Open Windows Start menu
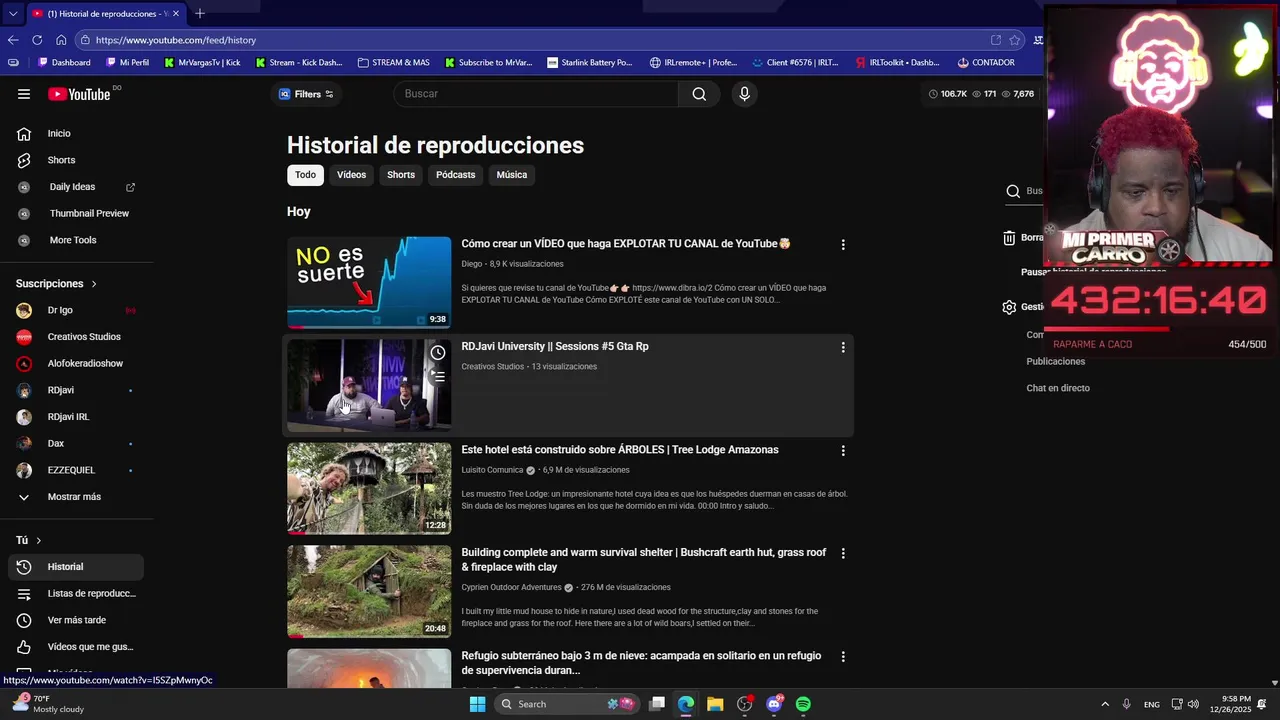Image resolution: width=1280 pixels, height=720 pixels. click(478, 704)
